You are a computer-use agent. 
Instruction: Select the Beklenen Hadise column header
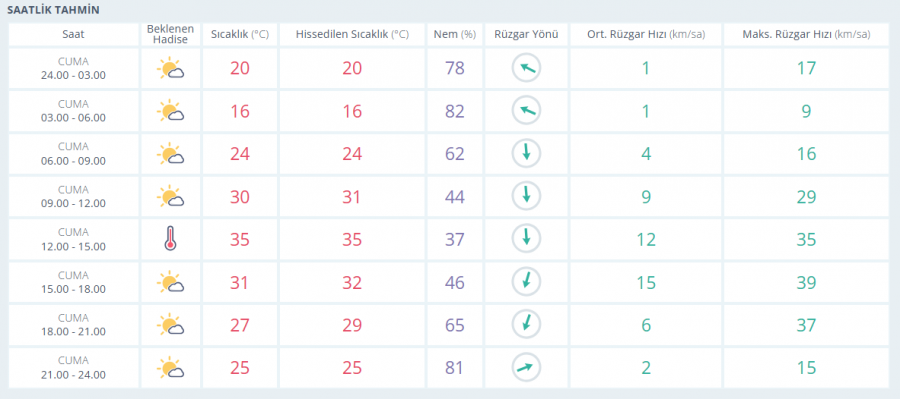coord(170,34)
